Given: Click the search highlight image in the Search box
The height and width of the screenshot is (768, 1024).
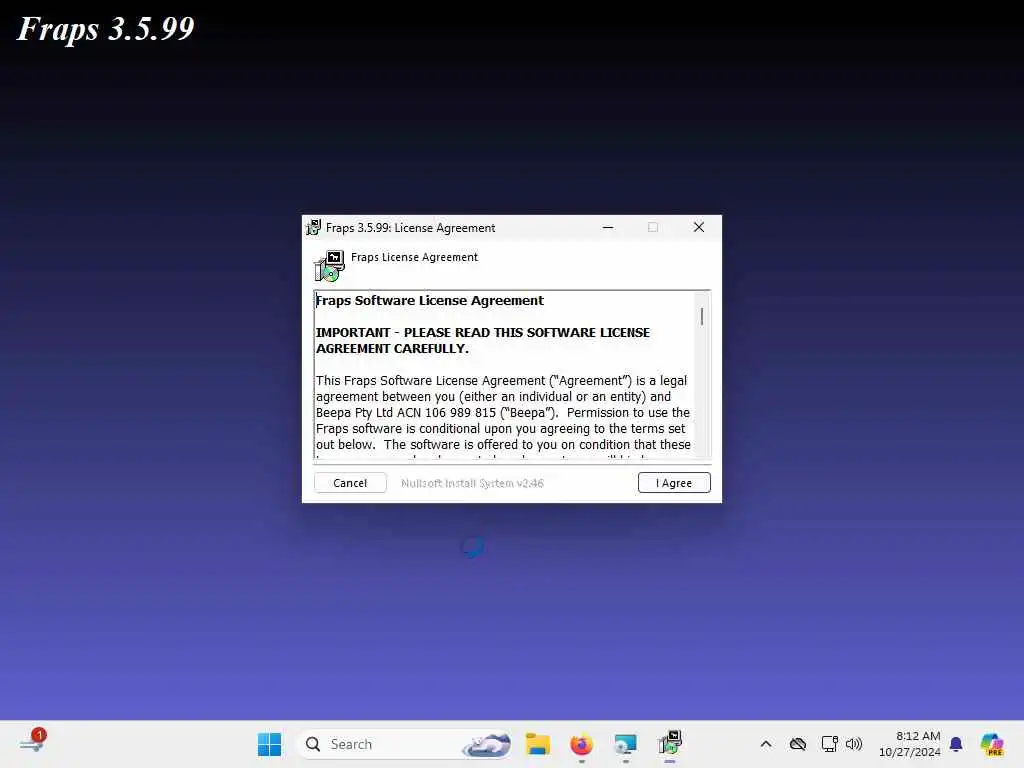Looking at the screenshot, I should 487,744.
